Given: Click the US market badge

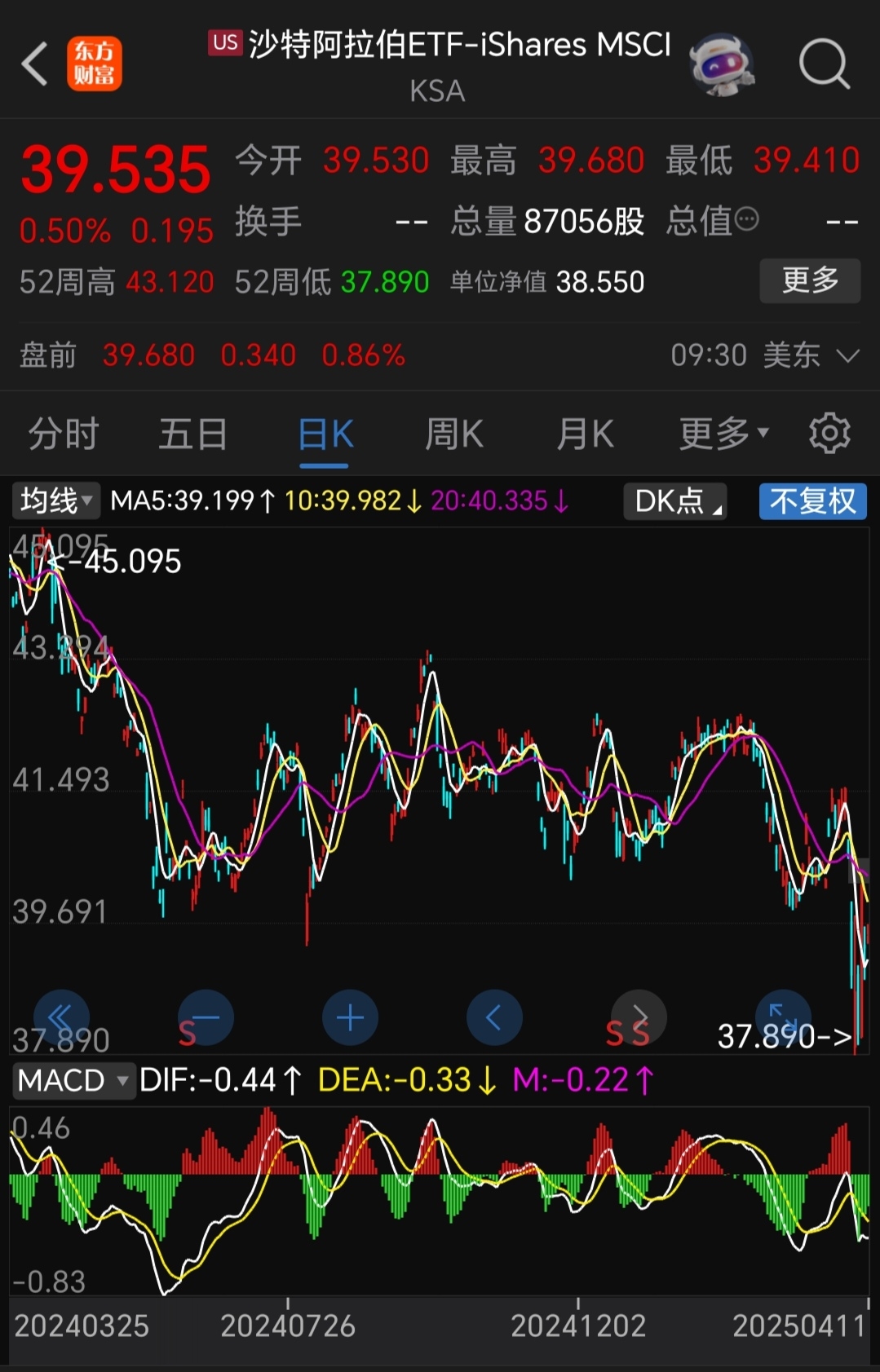Looking at the screenshot, I should click(225, 42).
